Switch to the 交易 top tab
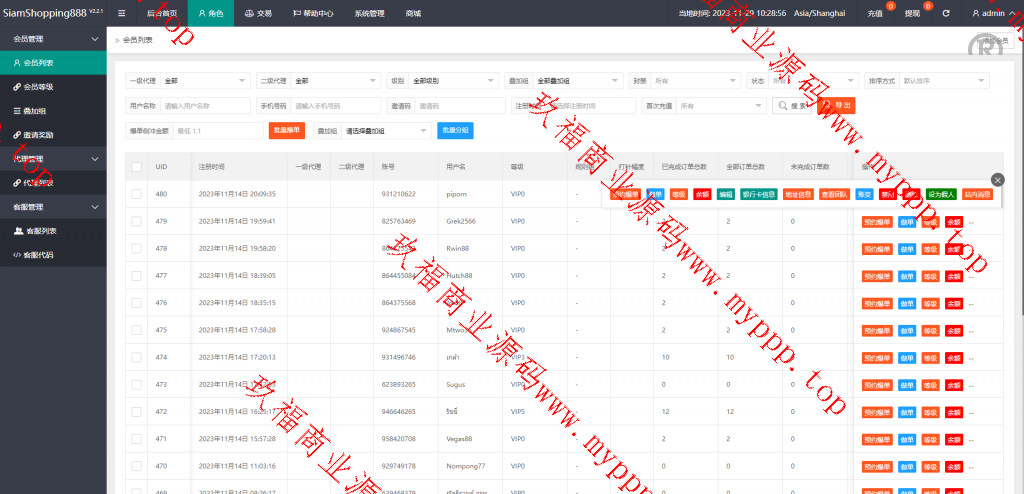 click(257, 13)
